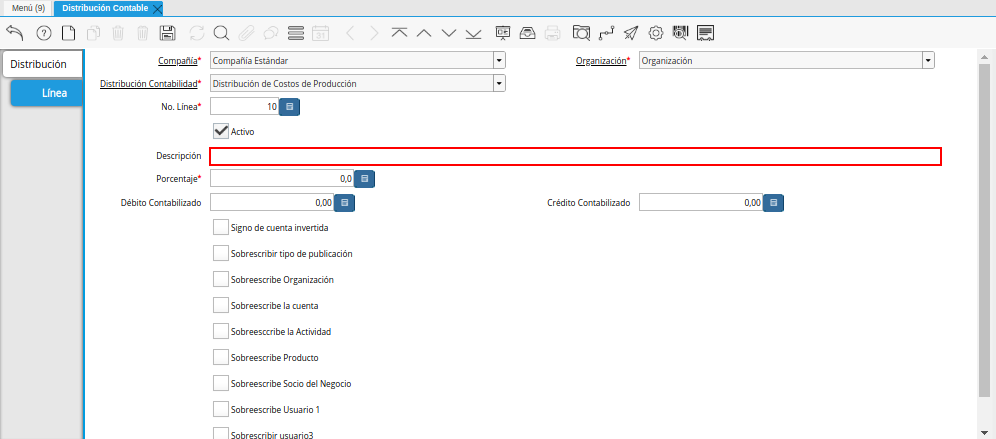This screenshot has height=439, width=996.
Task: Check Sobreescribe Socio del Negocio
Action: tap(220, 383)
